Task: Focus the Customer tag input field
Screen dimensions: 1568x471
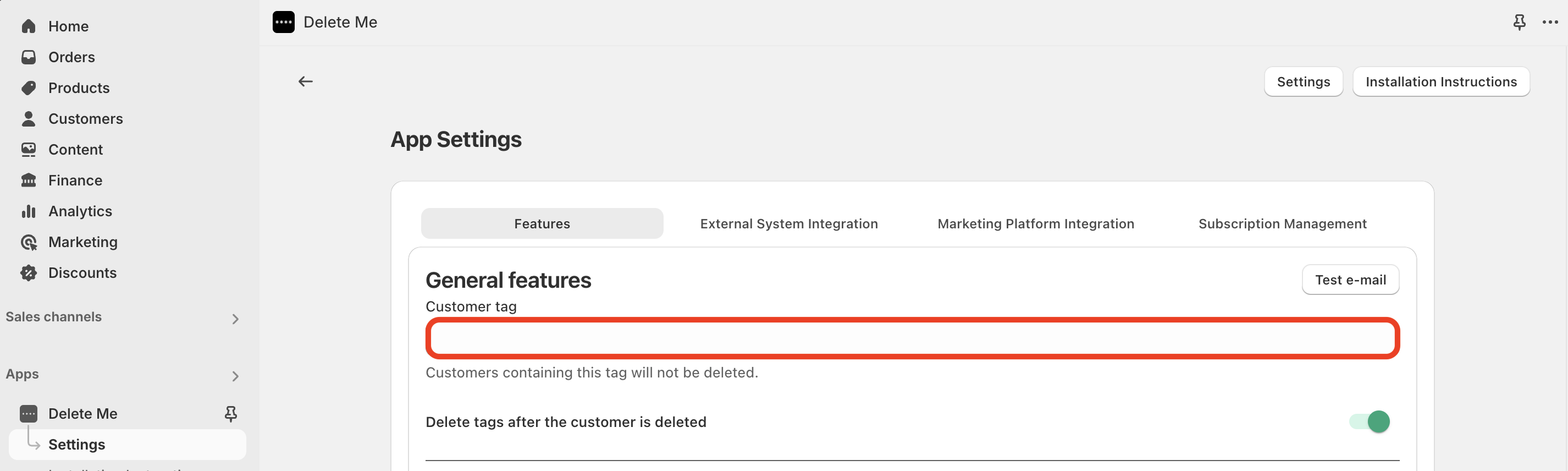Action: (x=913, y=338)
